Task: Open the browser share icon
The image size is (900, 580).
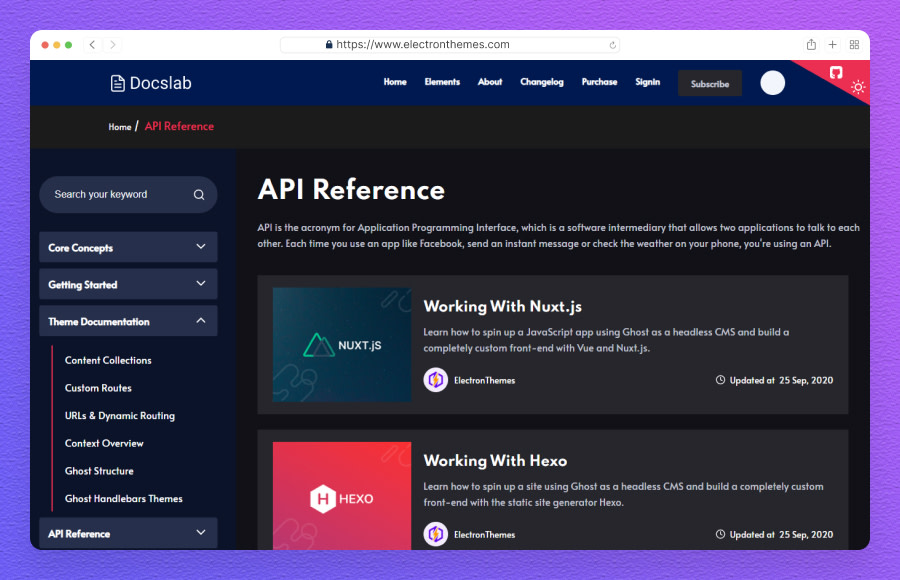Action: point(811,45)
